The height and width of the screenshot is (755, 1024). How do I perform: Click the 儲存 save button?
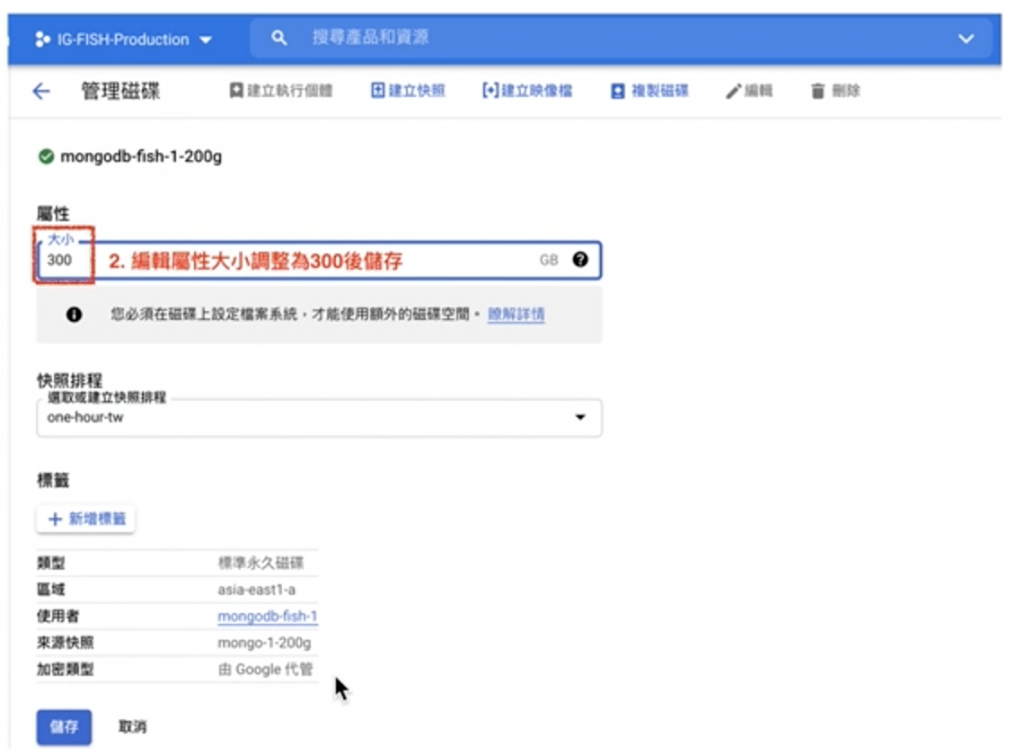(64, 727)
